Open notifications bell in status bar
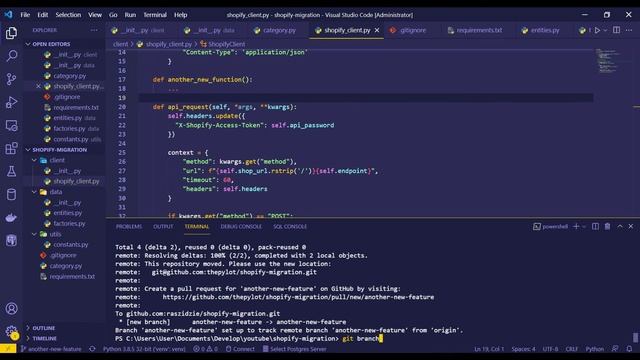This screenshot has width=640, height=360. pyautogui.click(x=629, y=349)
